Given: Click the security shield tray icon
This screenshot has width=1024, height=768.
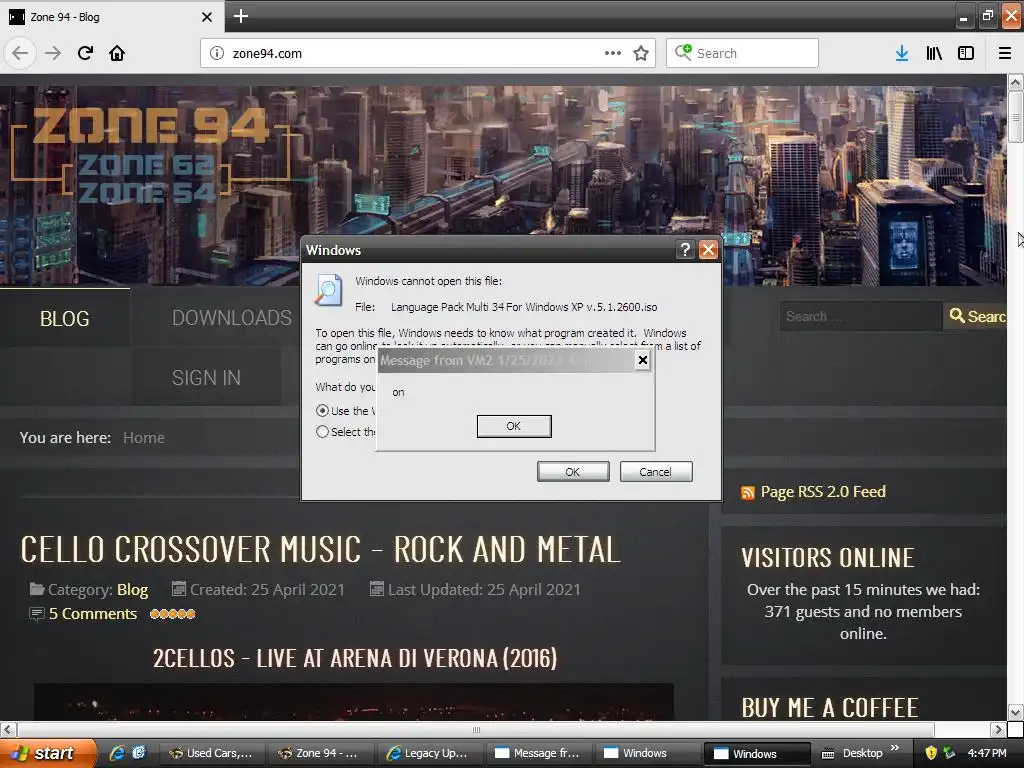Looking at the screenshot, I should (x=931, y=753).
